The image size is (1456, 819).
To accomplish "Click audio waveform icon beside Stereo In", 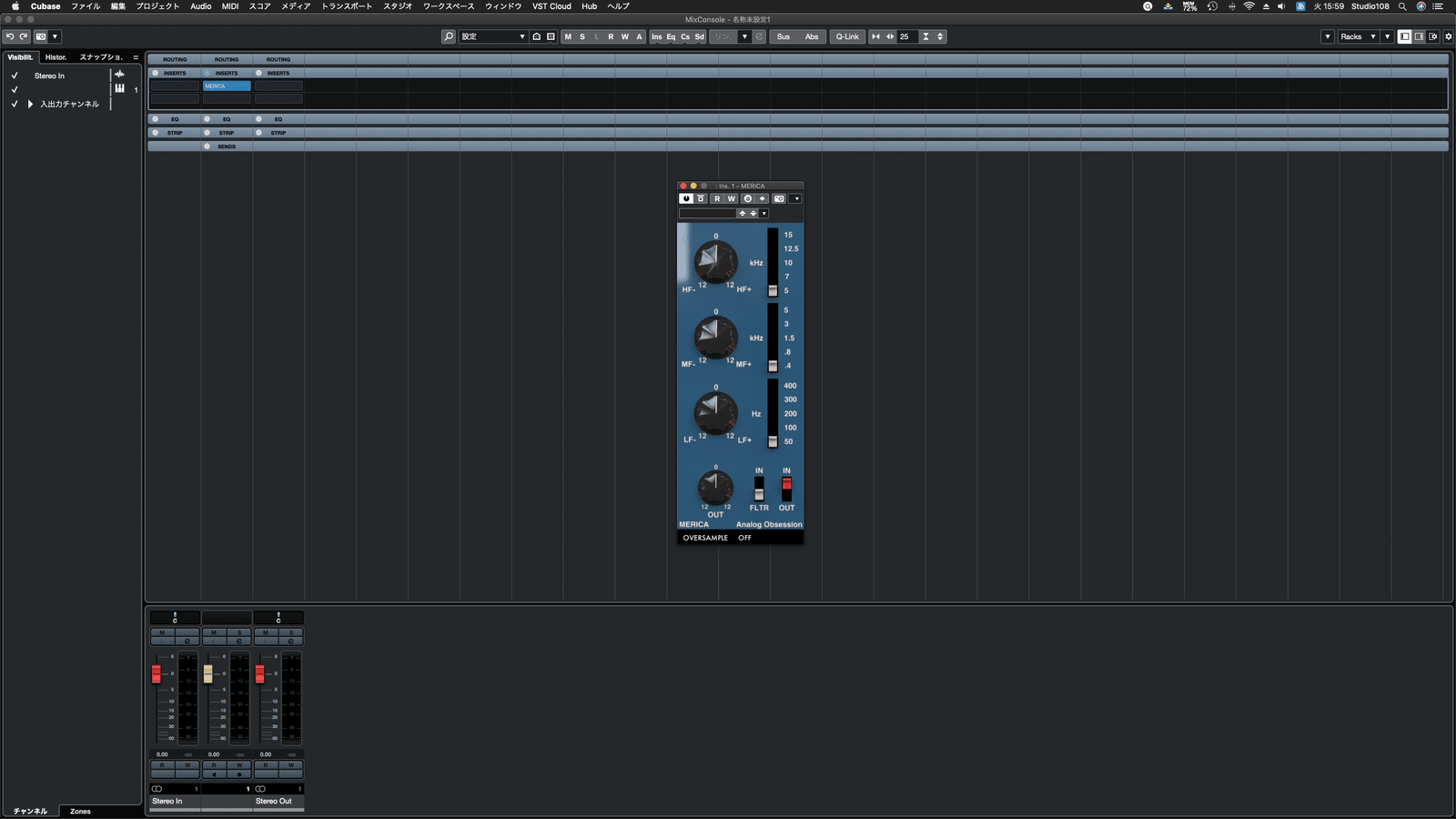I will pos(119,75).
